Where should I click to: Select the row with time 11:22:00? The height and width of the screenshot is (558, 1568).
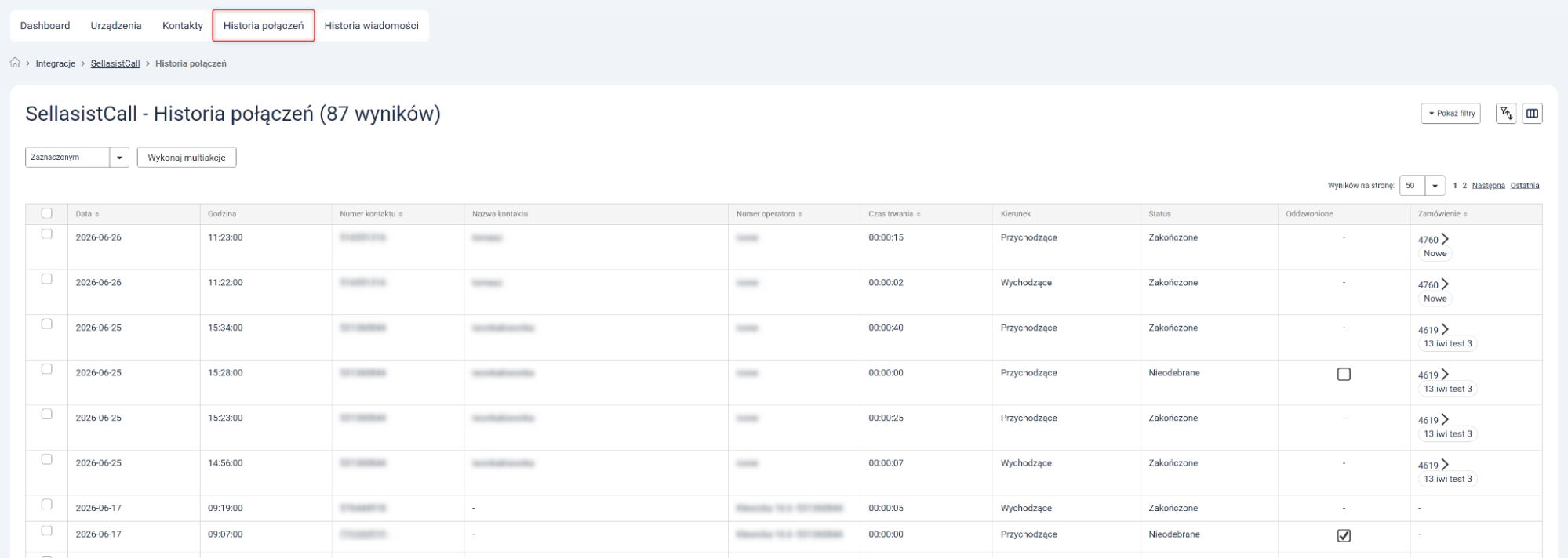tap(47, 279)
